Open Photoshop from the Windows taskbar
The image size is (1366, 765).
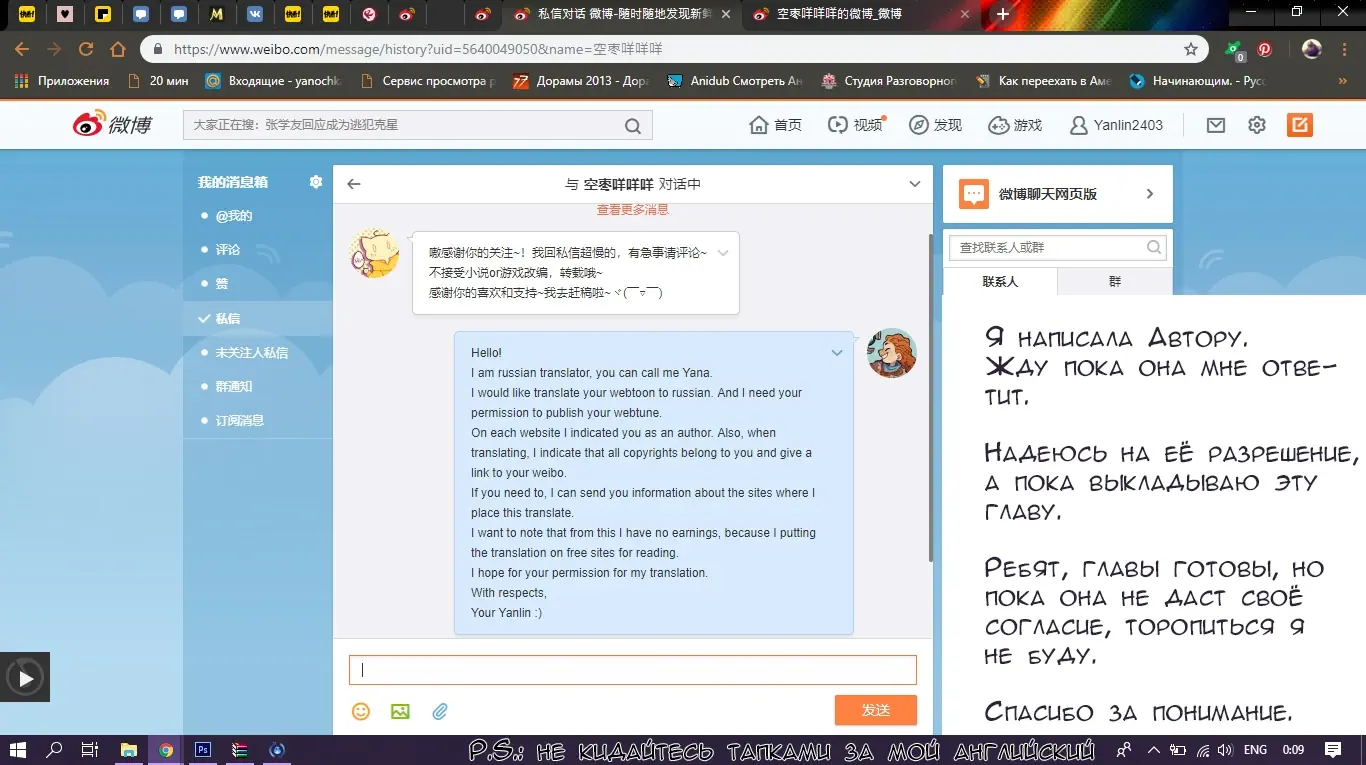pos(203,749)
